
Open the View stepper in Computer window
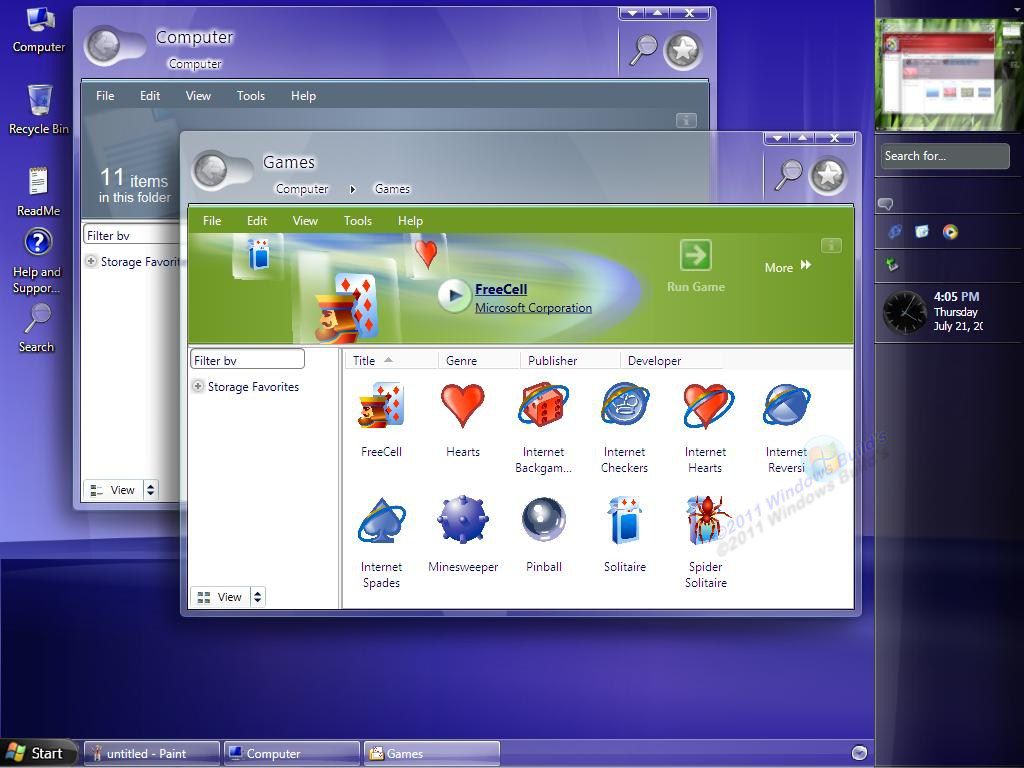click(x=150, y=489)
